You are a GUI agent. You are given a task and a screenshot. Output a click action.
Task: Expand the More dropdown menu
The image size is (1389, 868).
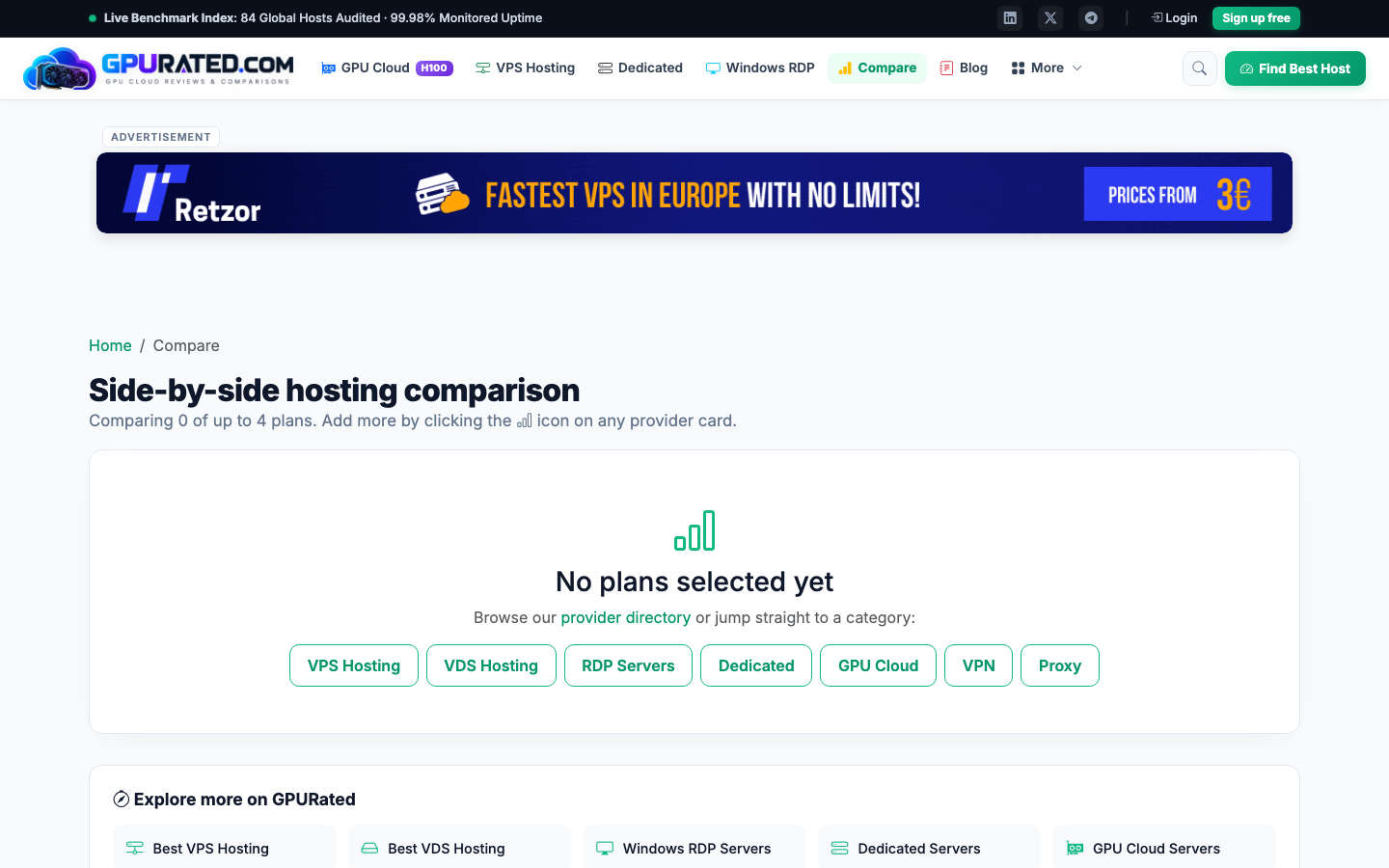tap(1047, 68)
